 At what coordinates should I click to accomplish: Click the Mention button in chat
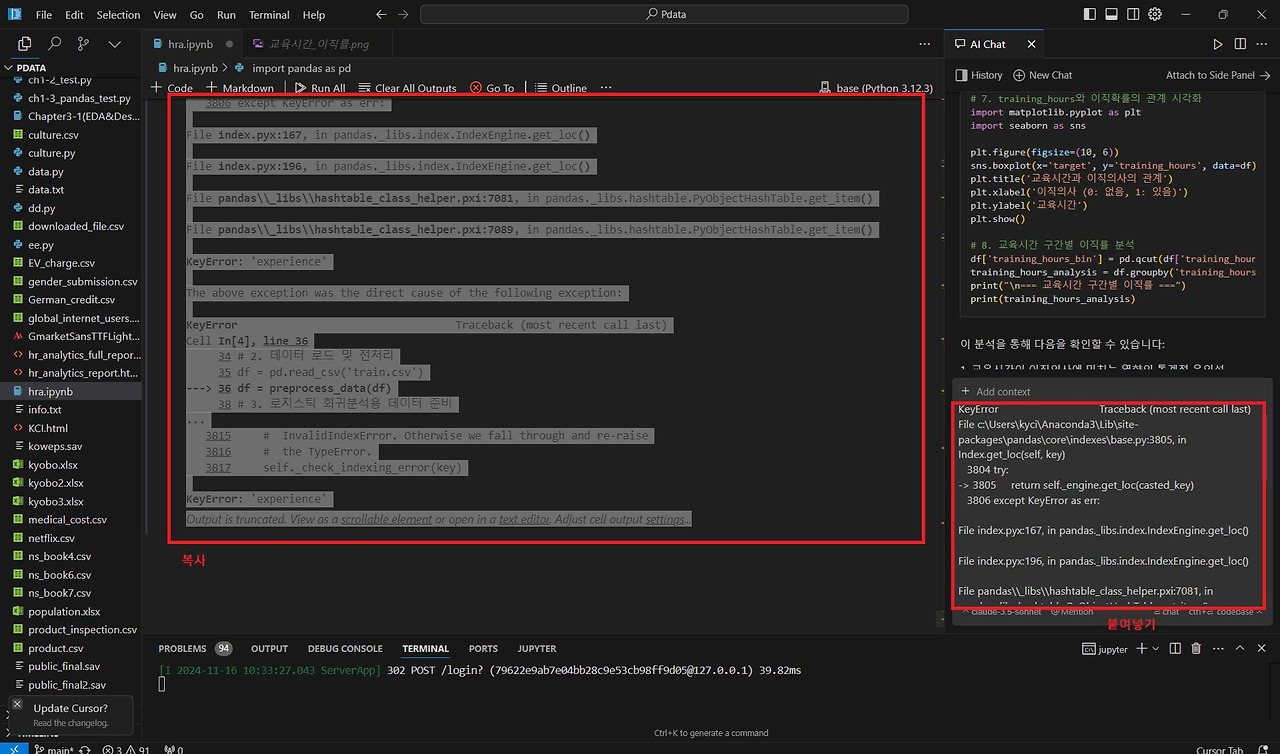[x=1071, y=611]
